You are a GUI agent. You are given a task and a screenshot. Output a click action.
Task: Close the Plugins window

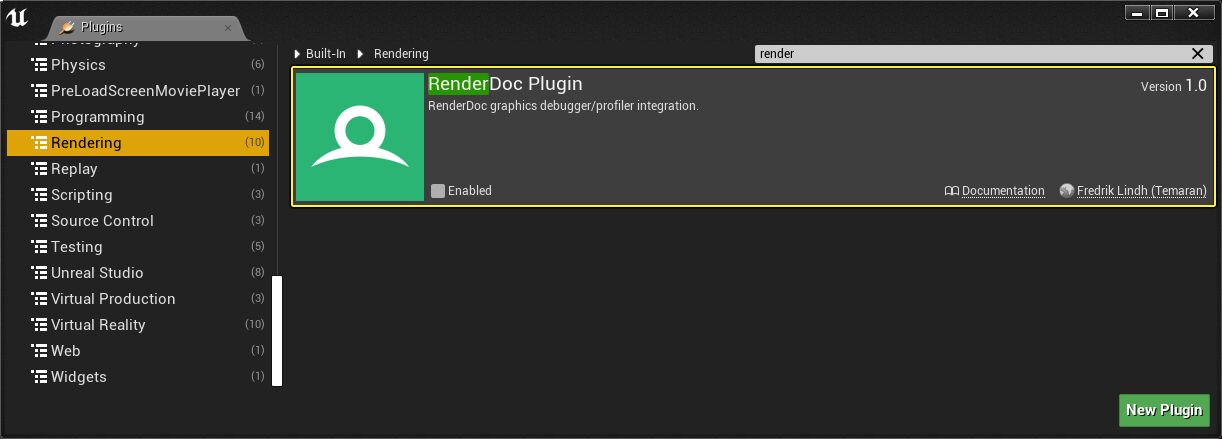coord(1194,13)
